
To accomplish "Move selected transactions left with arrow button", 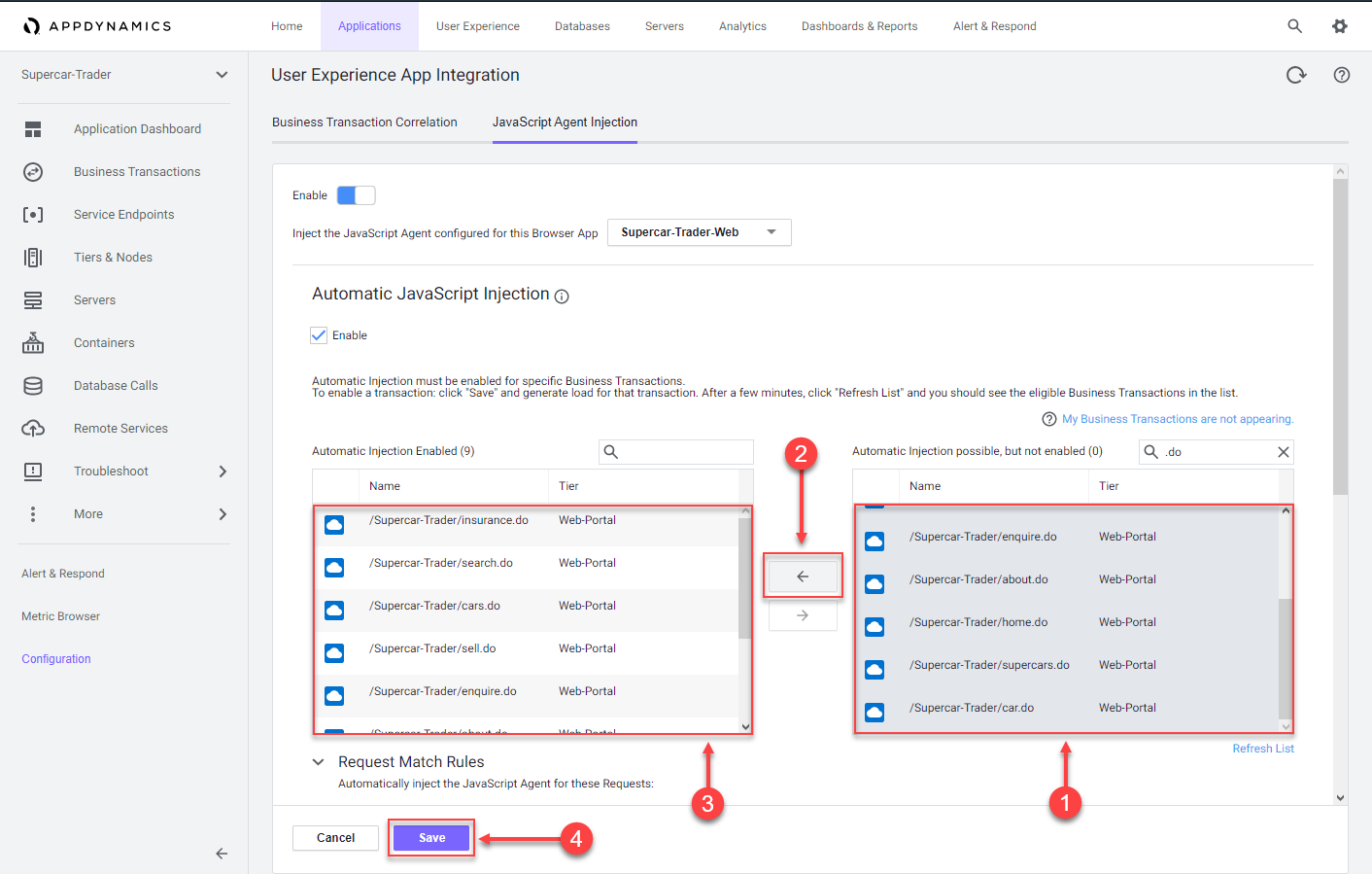I will point(803,577).
